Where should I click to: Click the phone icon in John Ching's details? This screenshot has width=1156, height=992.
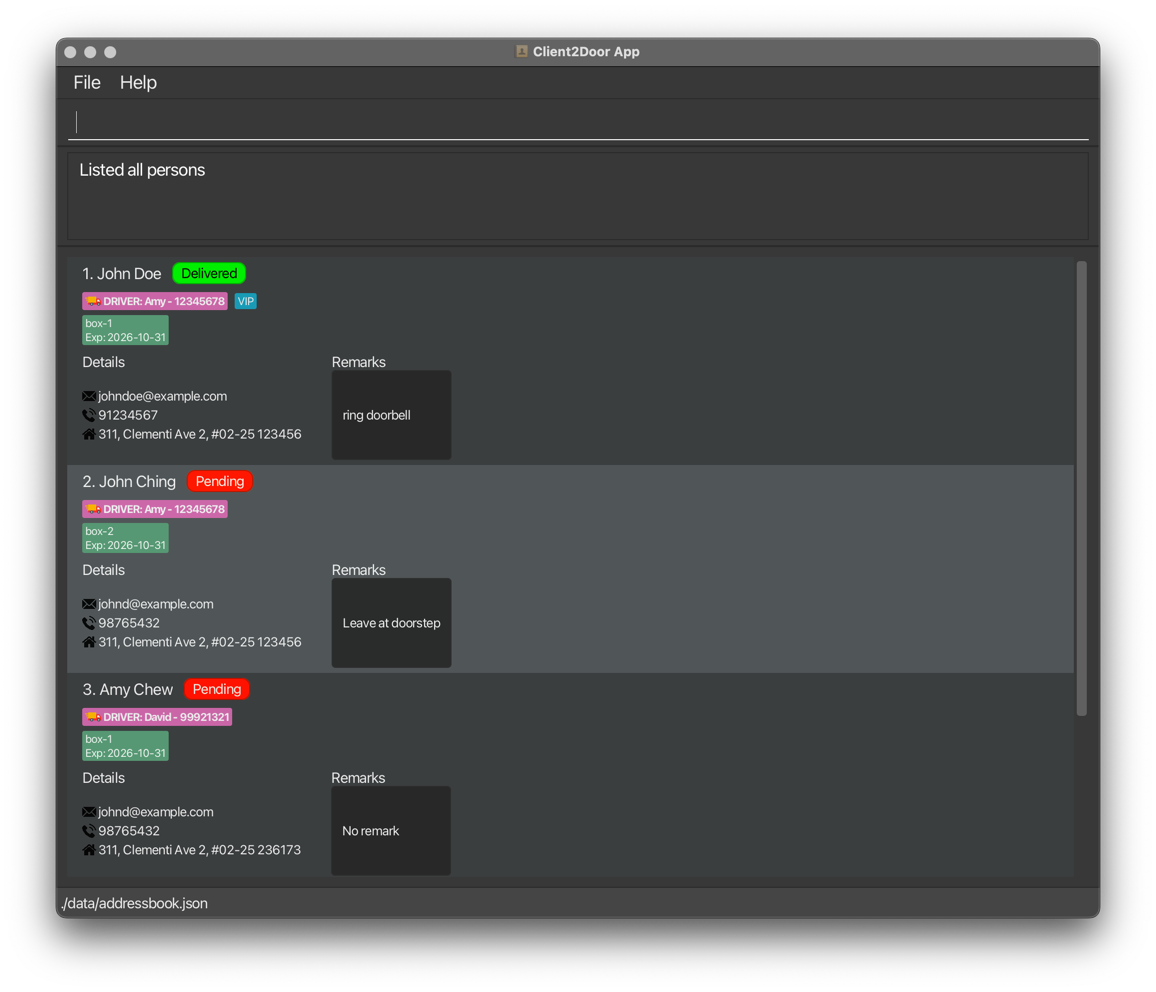click(89, 623)
